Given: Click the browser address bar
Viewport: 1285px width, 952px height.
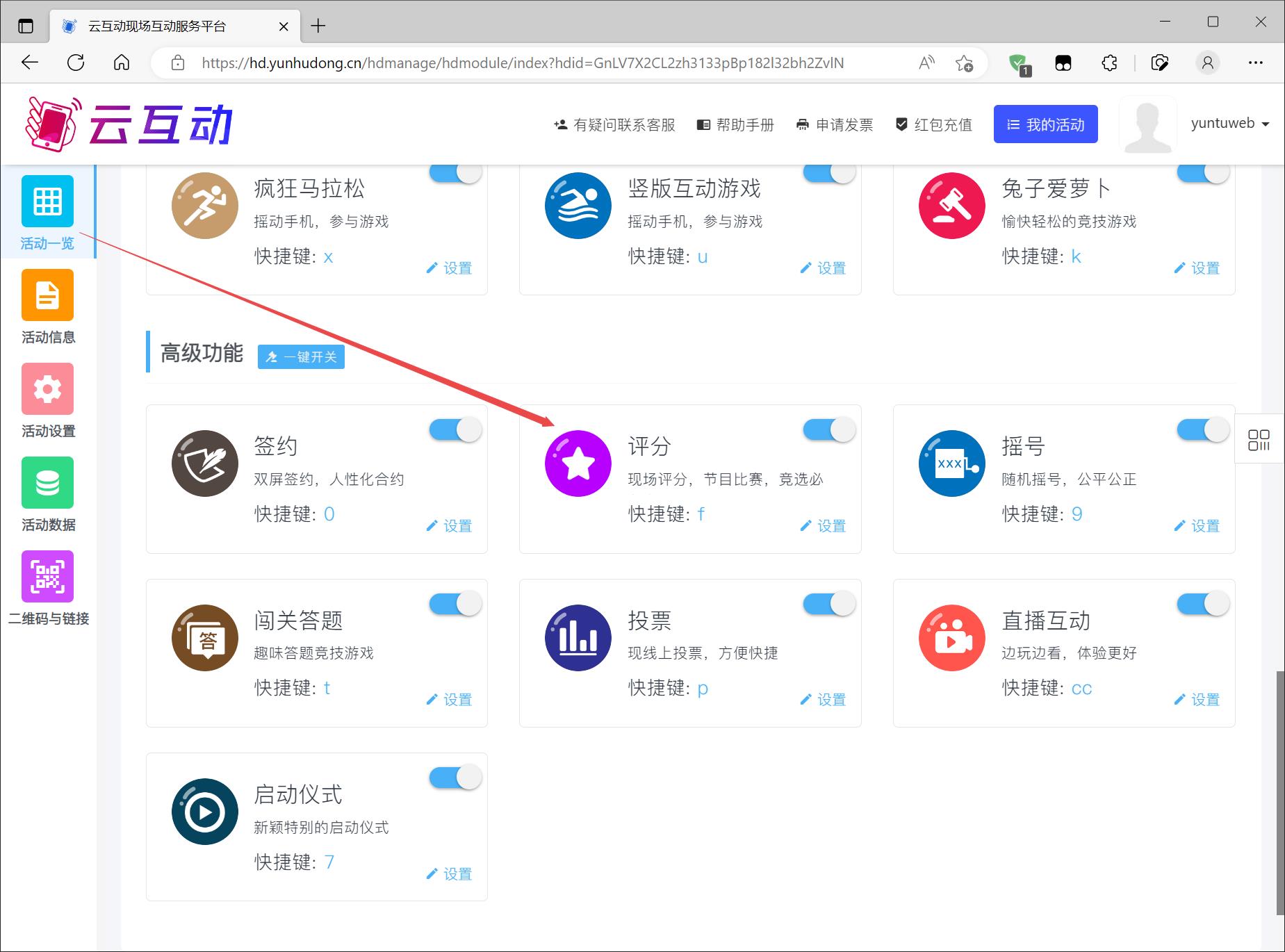Looking at the screenshot, I should pos(521,63).
